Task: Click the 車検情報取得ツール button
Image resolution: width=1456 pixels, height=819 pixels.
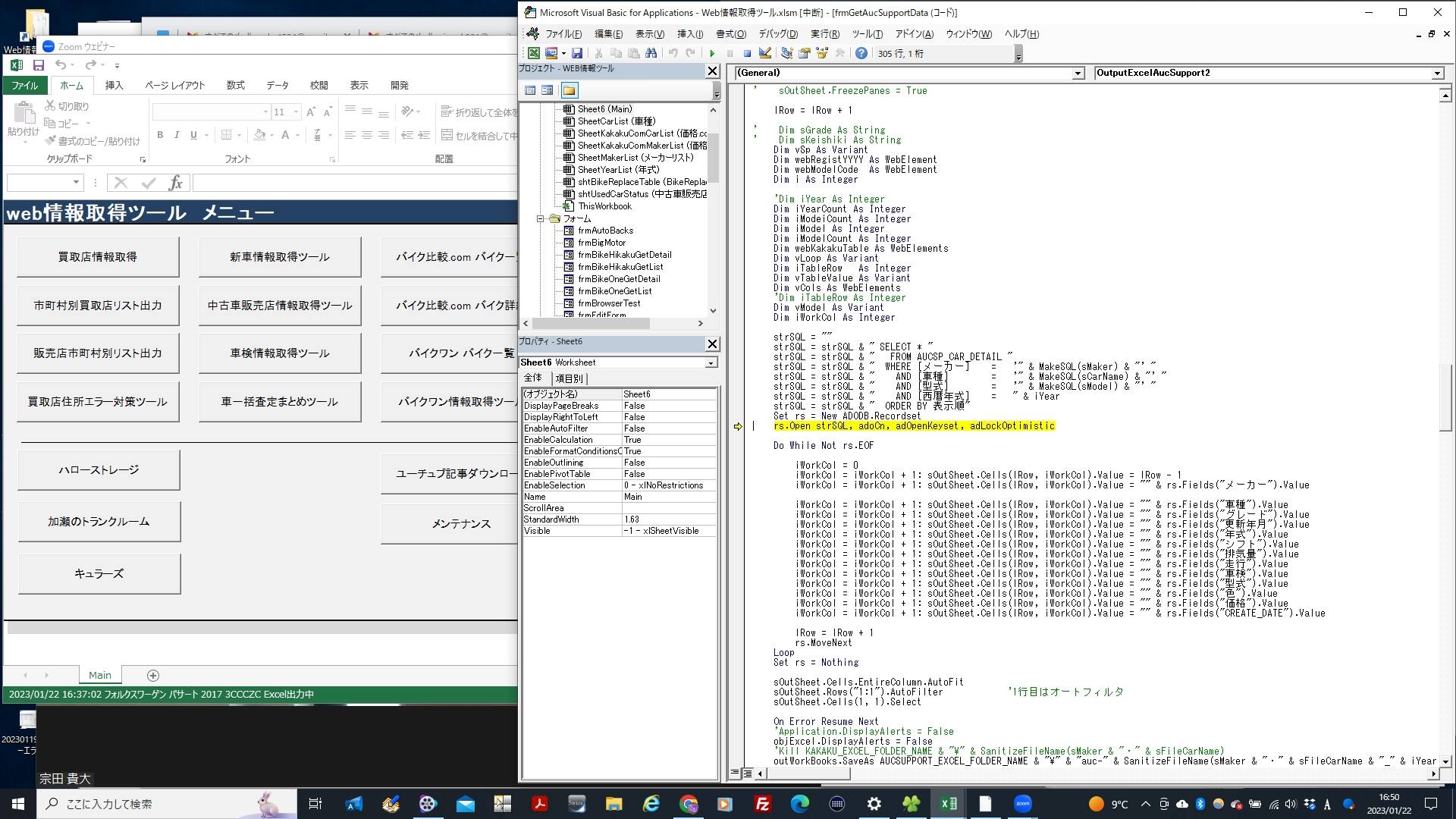Action: click(x=280, y=353)
